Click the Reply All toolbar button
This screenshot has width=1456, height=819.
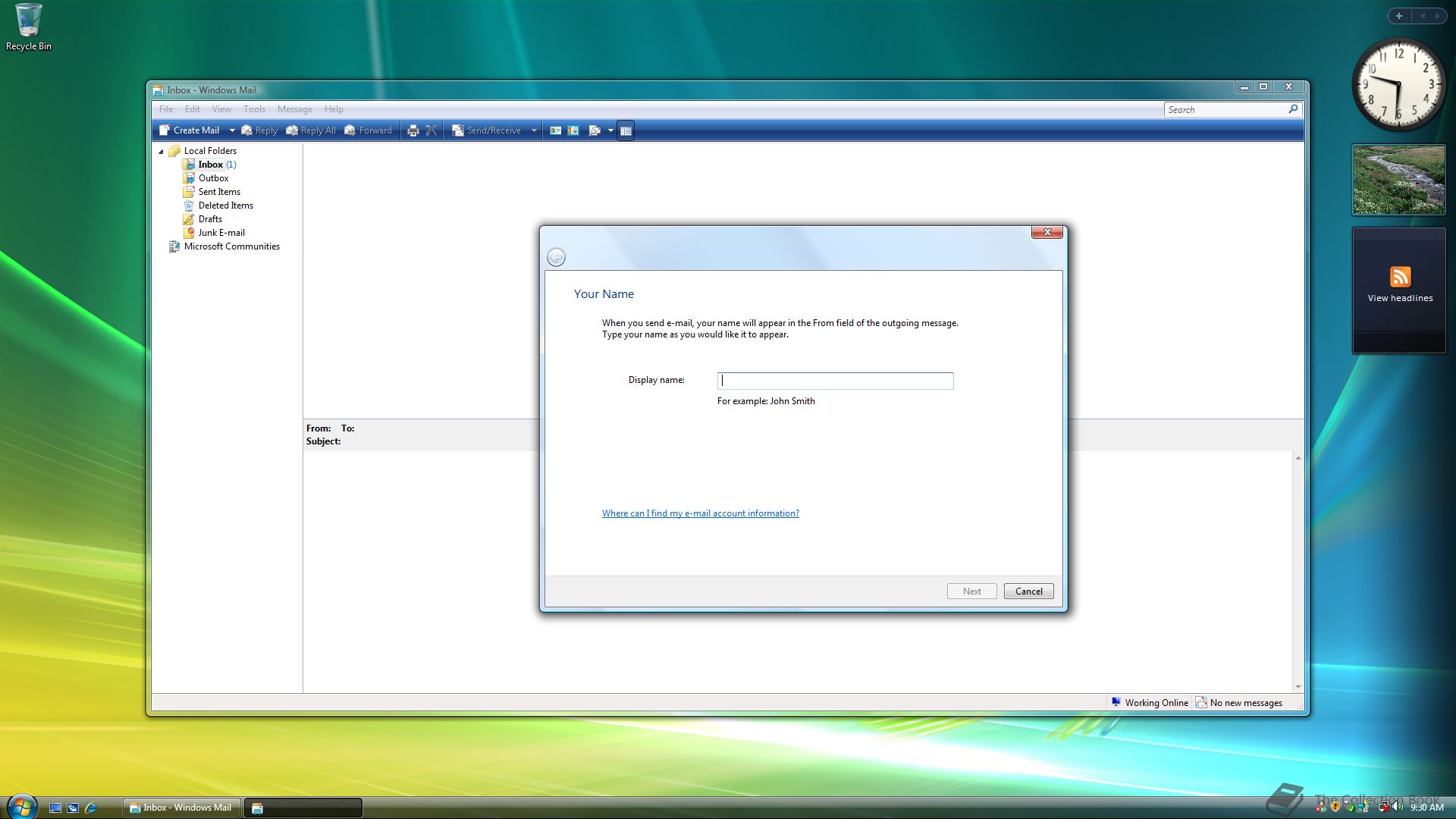311,130
